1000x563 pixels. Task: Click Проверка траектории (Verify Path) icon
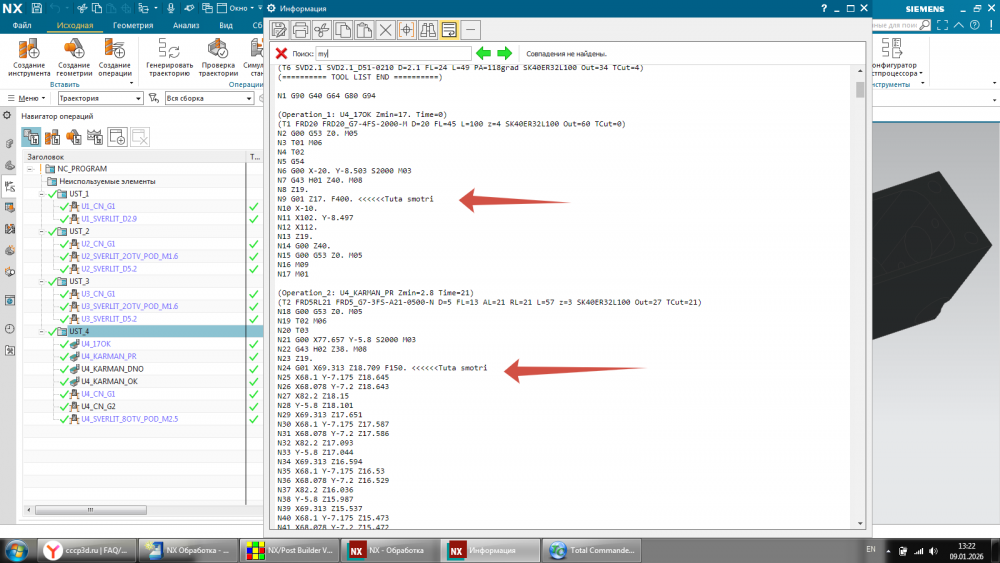click(217, 50)
